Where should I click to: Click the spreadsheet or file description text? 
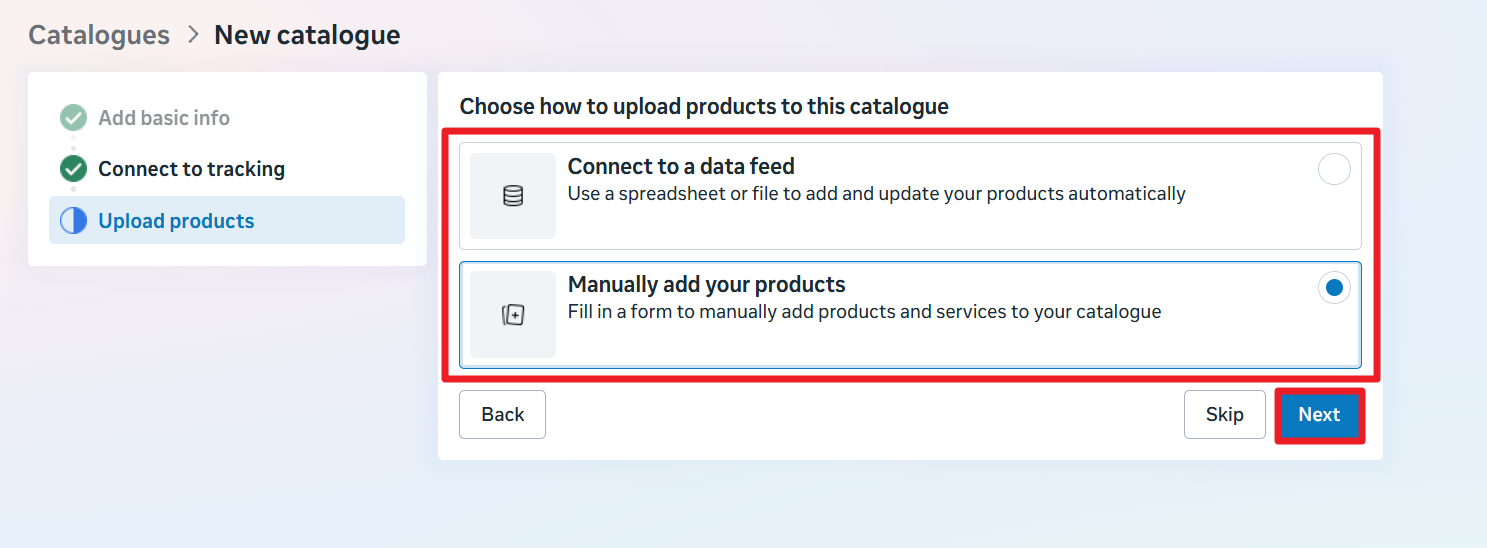pyautogui.click(x=876, y=194)
